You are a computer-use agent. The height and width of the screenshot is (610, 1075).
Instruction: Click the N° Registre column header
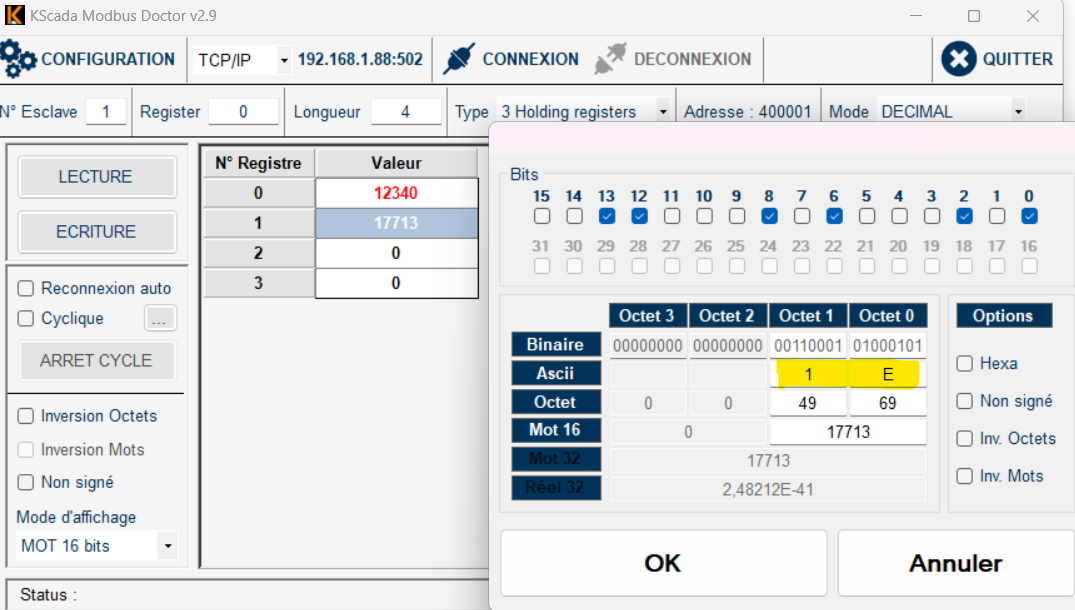click(258, 163)
